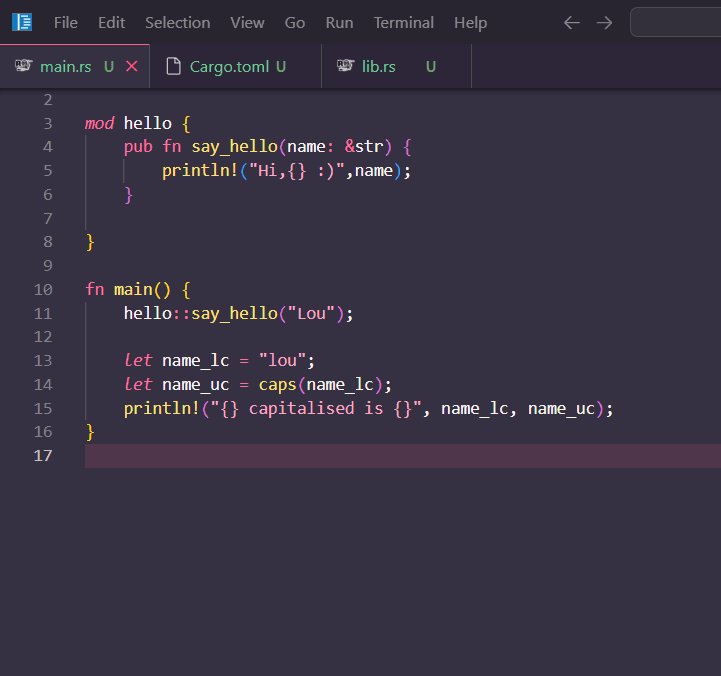Navigate forward with the right arrow
This screenshot has width=721, height=676.
click(604, 22)
